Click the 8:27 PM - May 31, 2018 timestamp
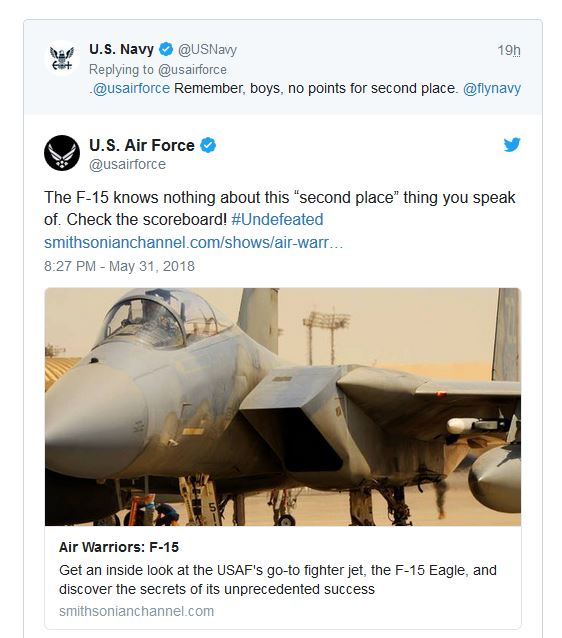The image size is (562, 638). (119, 266)
